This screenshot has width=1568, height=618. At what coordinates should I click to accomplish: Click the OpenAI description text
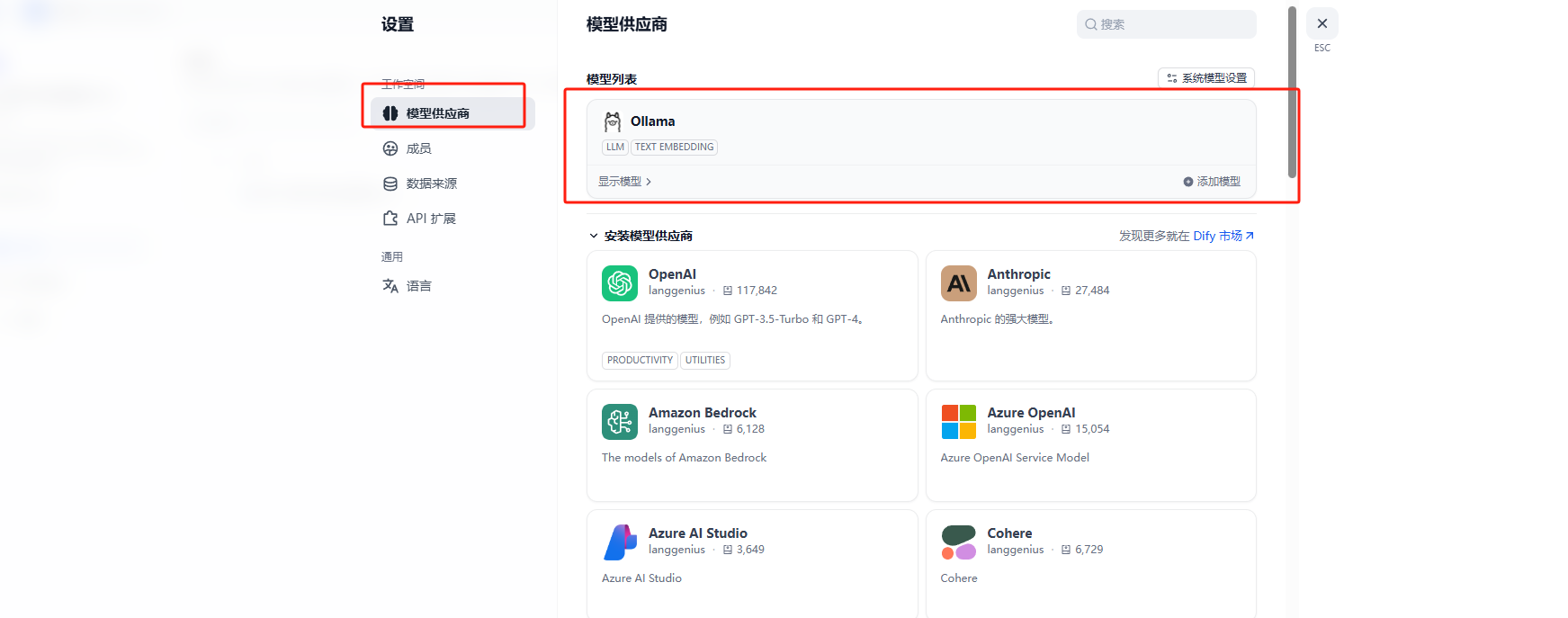pyautogui.click(x=733, y=319)
